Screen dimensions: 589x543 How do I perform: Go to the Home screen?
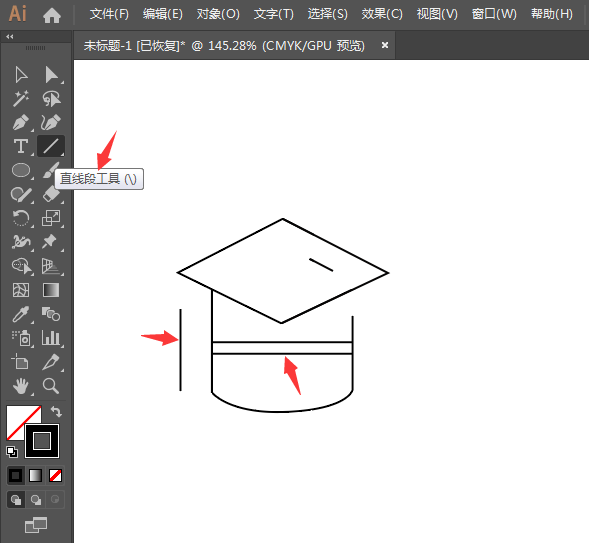coord(52,15)
